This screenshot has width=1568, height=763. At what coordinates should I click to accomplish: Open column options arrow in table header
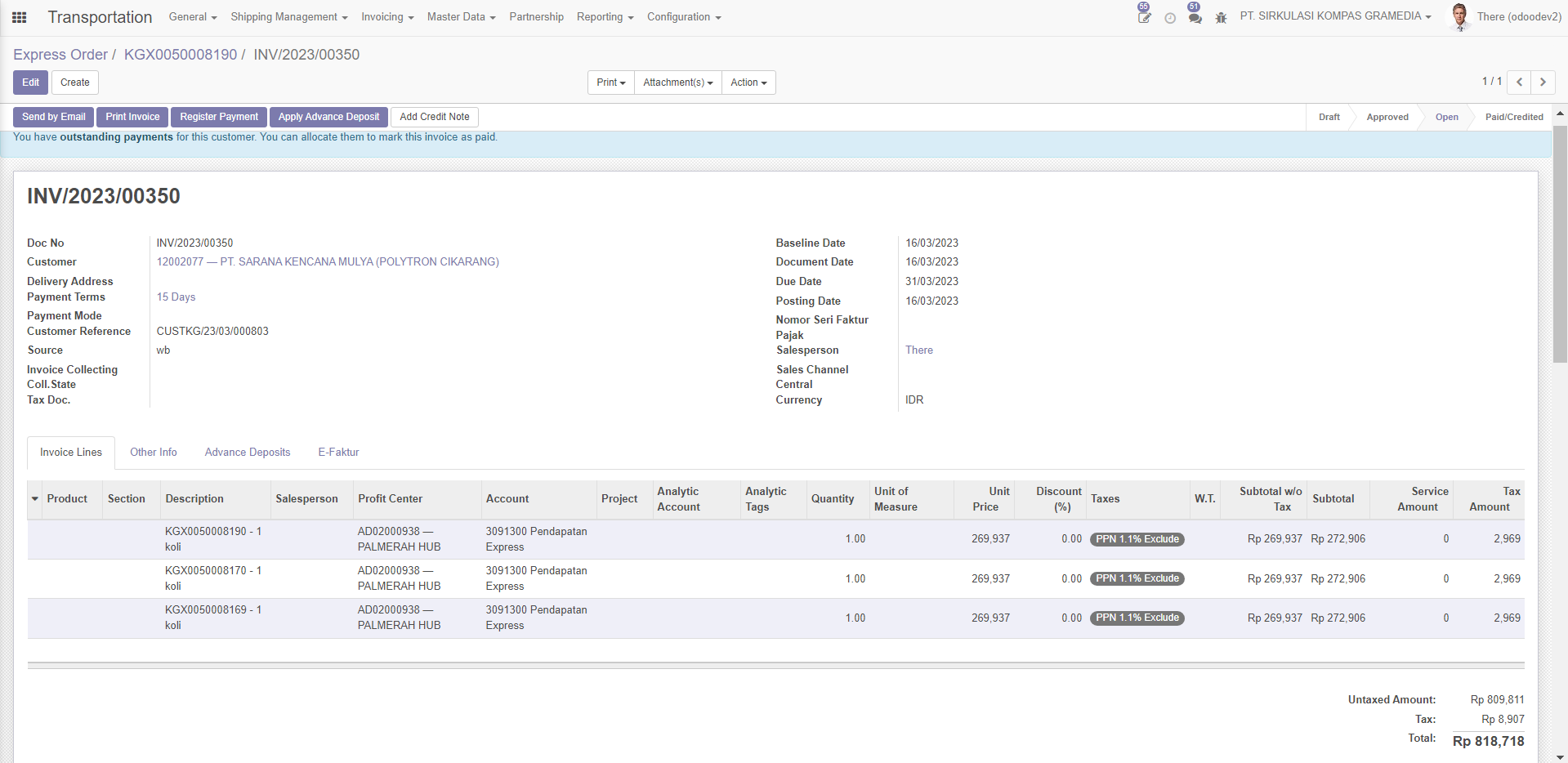click(x=35, y=499)
